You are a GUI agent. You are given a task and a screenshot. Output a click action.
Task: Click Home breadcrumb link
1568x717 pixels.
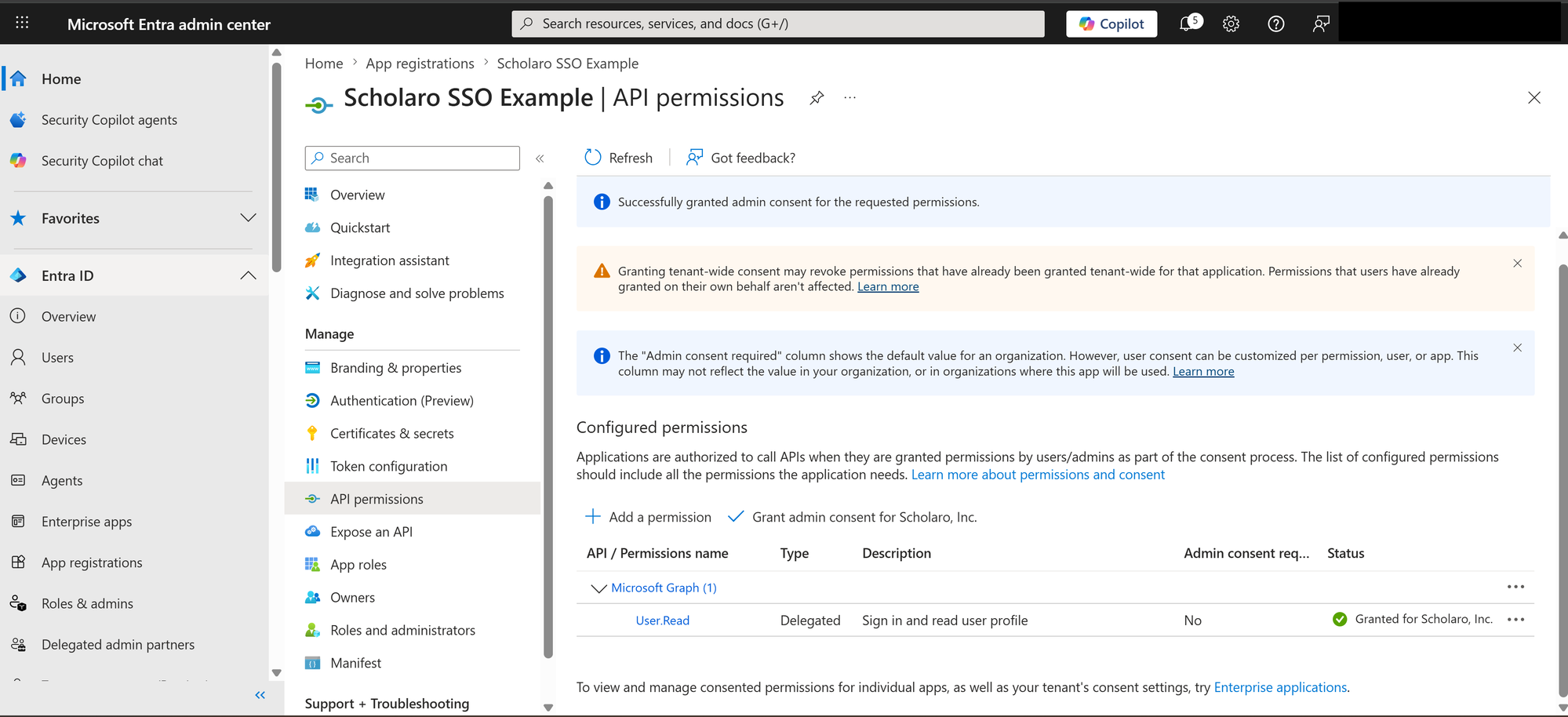pyautogui.click(x=324, y=64)
